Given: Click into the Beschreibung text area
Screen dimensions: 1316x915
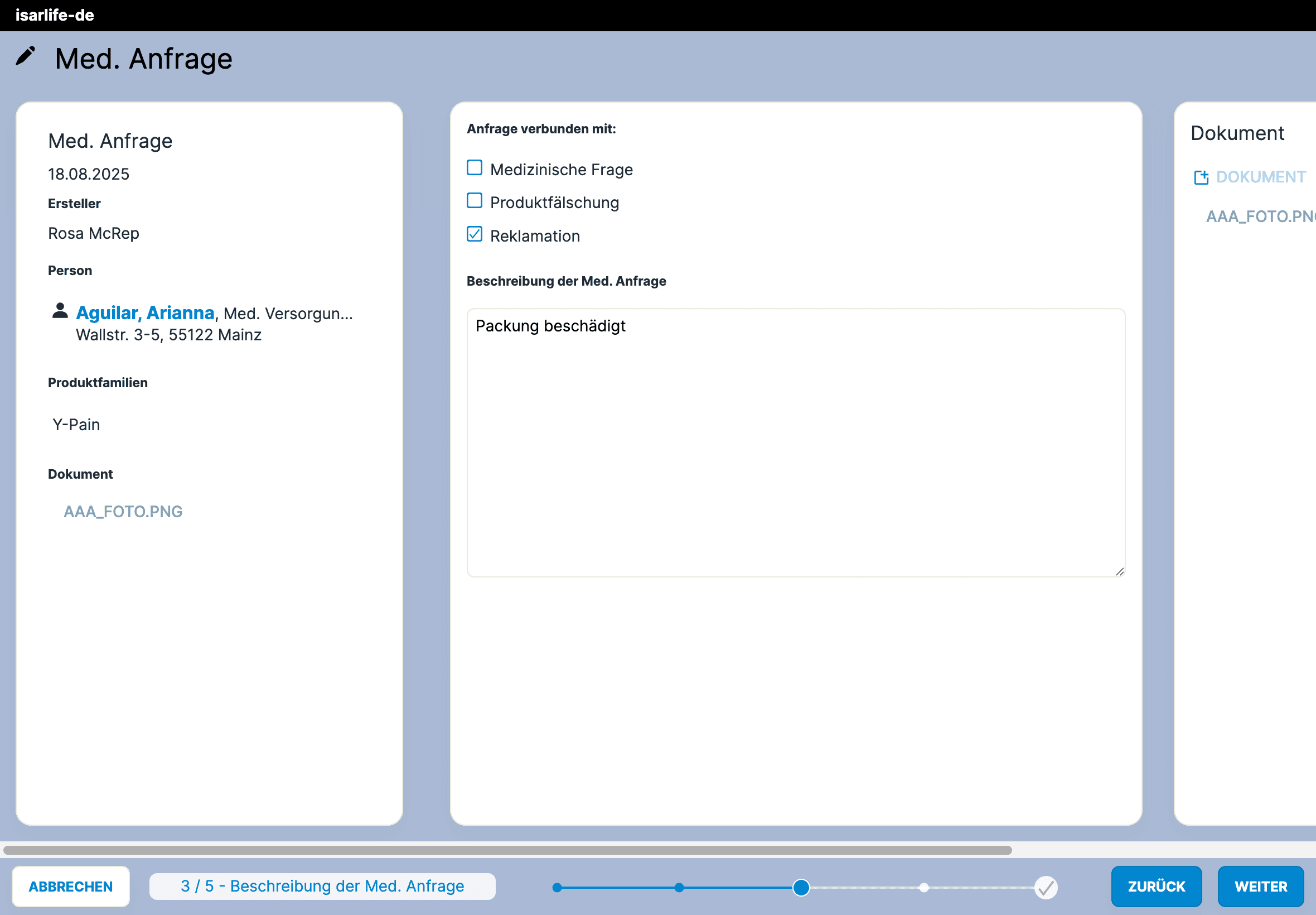Looking at the screenshot, I should [x=795, y=442].
